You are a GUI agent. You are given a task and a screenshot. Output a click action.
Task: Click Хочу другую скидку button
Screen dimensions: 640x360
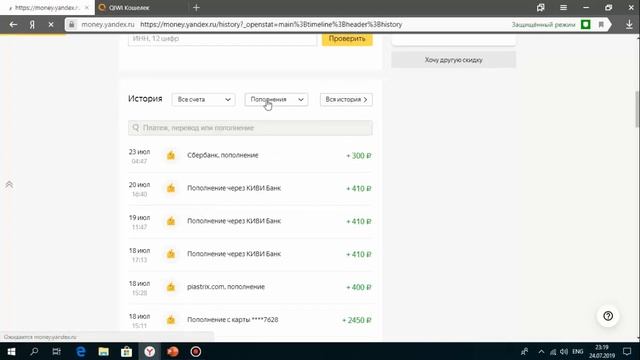(x=453, y=60)
